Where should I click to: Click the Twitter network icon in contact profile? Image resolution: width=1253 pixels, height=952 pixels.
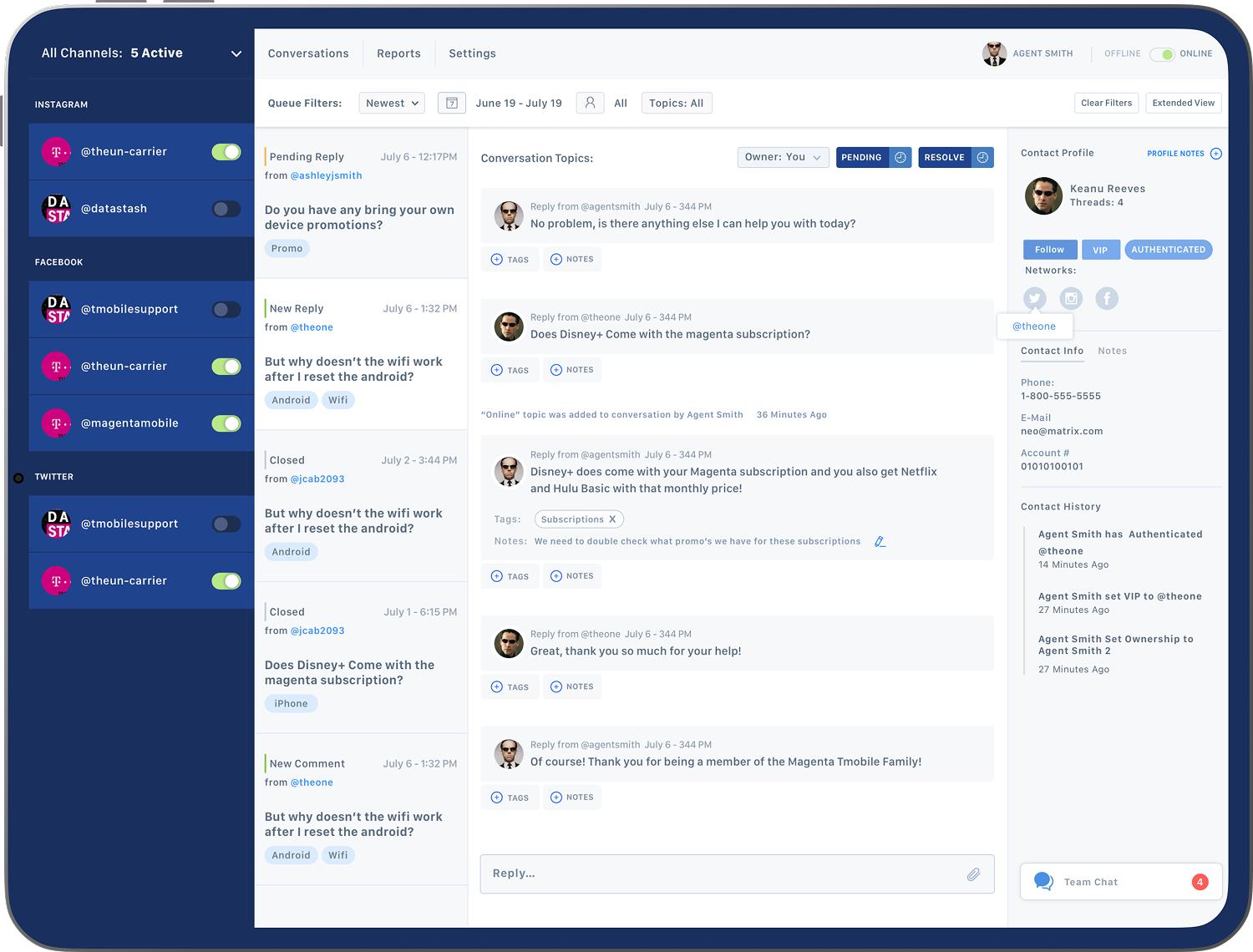(1035, 298)
